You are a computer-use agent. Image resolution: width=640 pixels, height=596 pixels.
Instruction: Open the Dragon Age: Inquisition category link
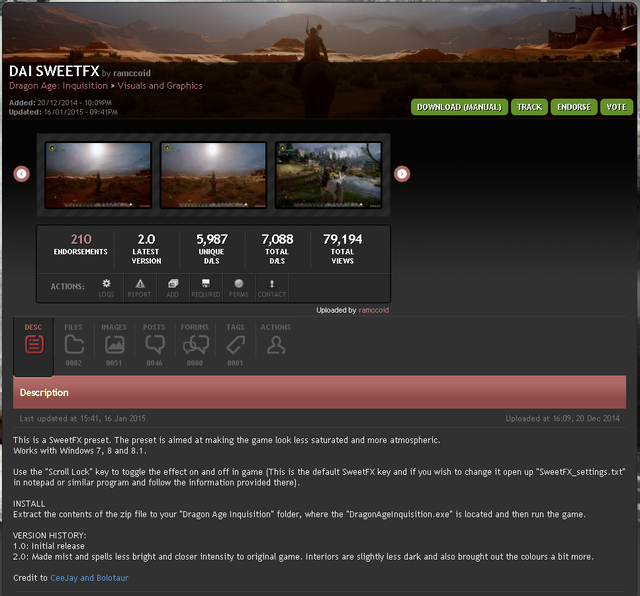[x=58, y=86]
